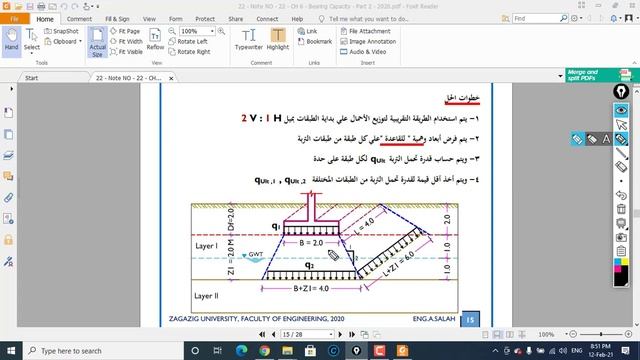Screen dimensions: 640x360
Task: Select the Highlight tool
Action: coord(278,40)
